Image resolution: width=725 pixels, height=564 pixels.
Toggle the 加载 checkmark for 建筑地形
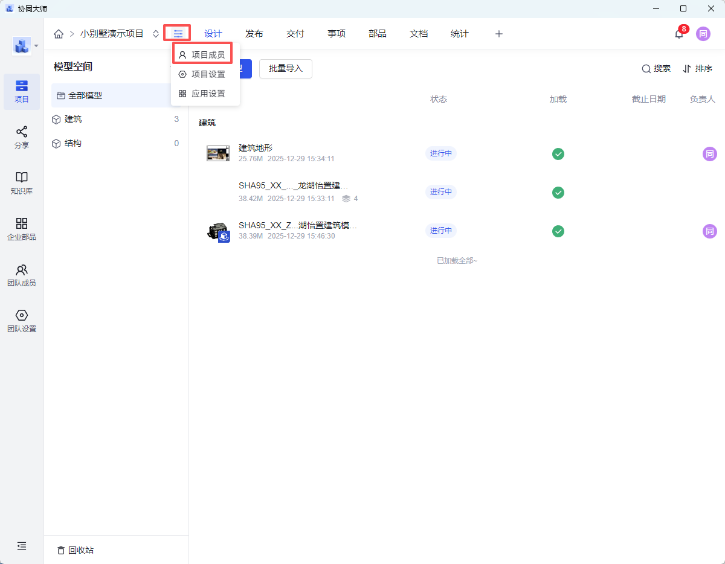pos(558,154)
